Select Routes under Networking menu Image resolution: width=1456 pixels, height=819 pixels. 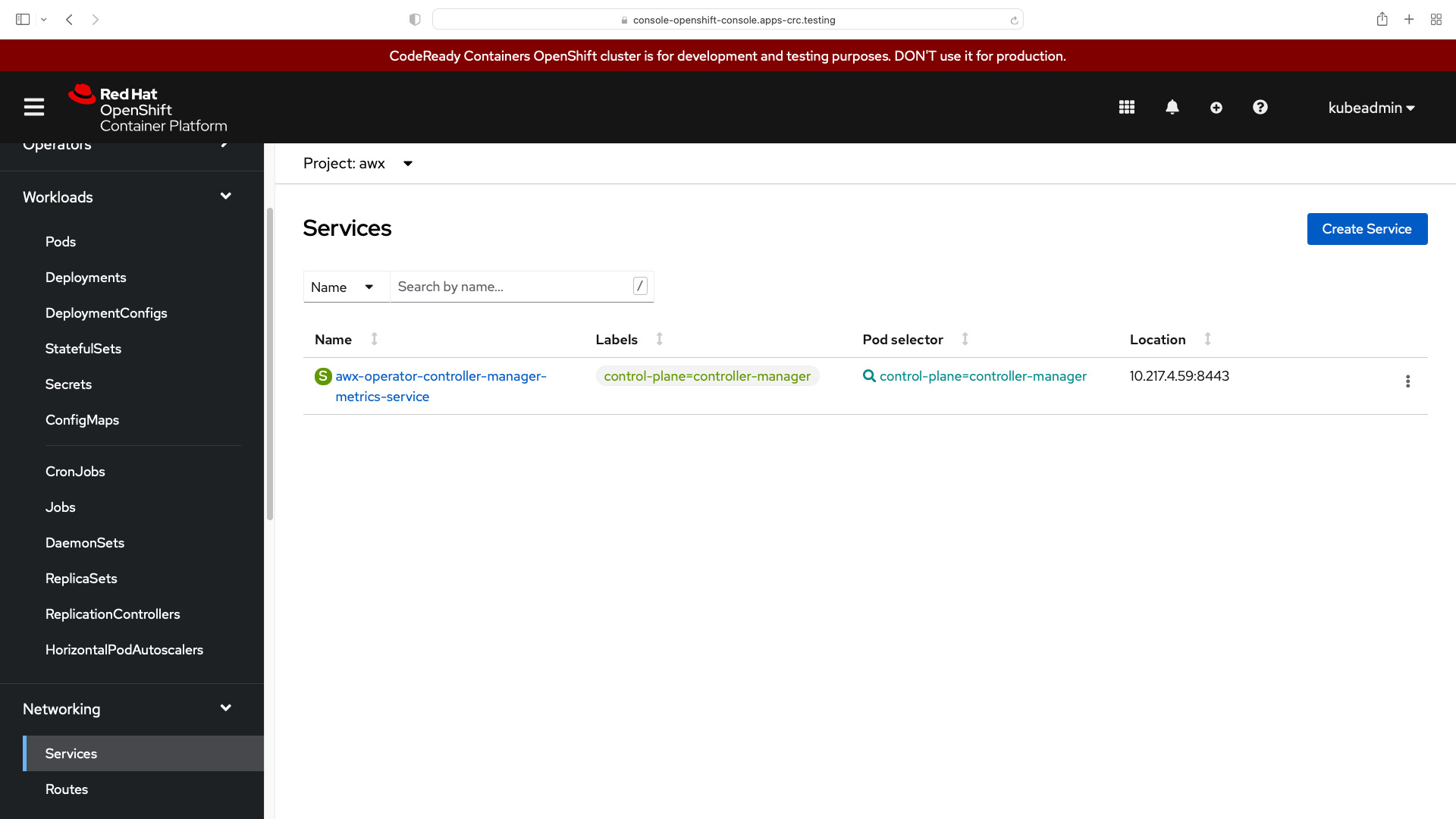coord(67,789)
